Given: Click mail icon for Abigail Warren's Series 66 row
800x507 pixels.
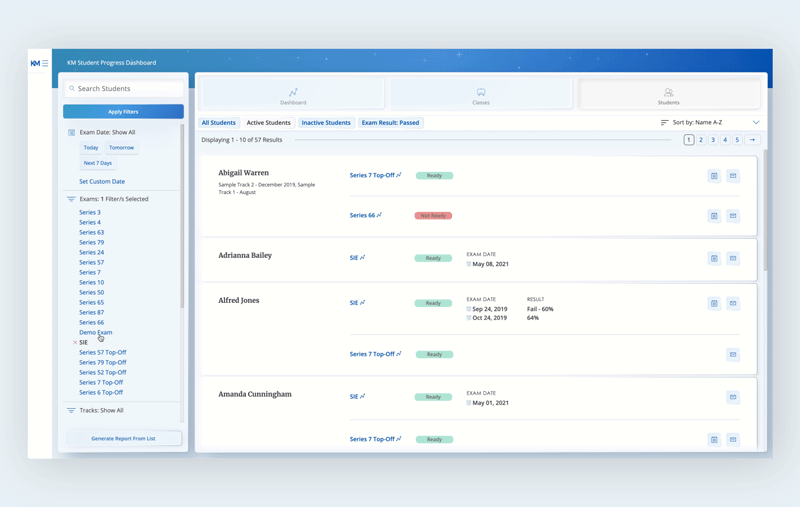Looking at the screenshot, I should 733,216.
